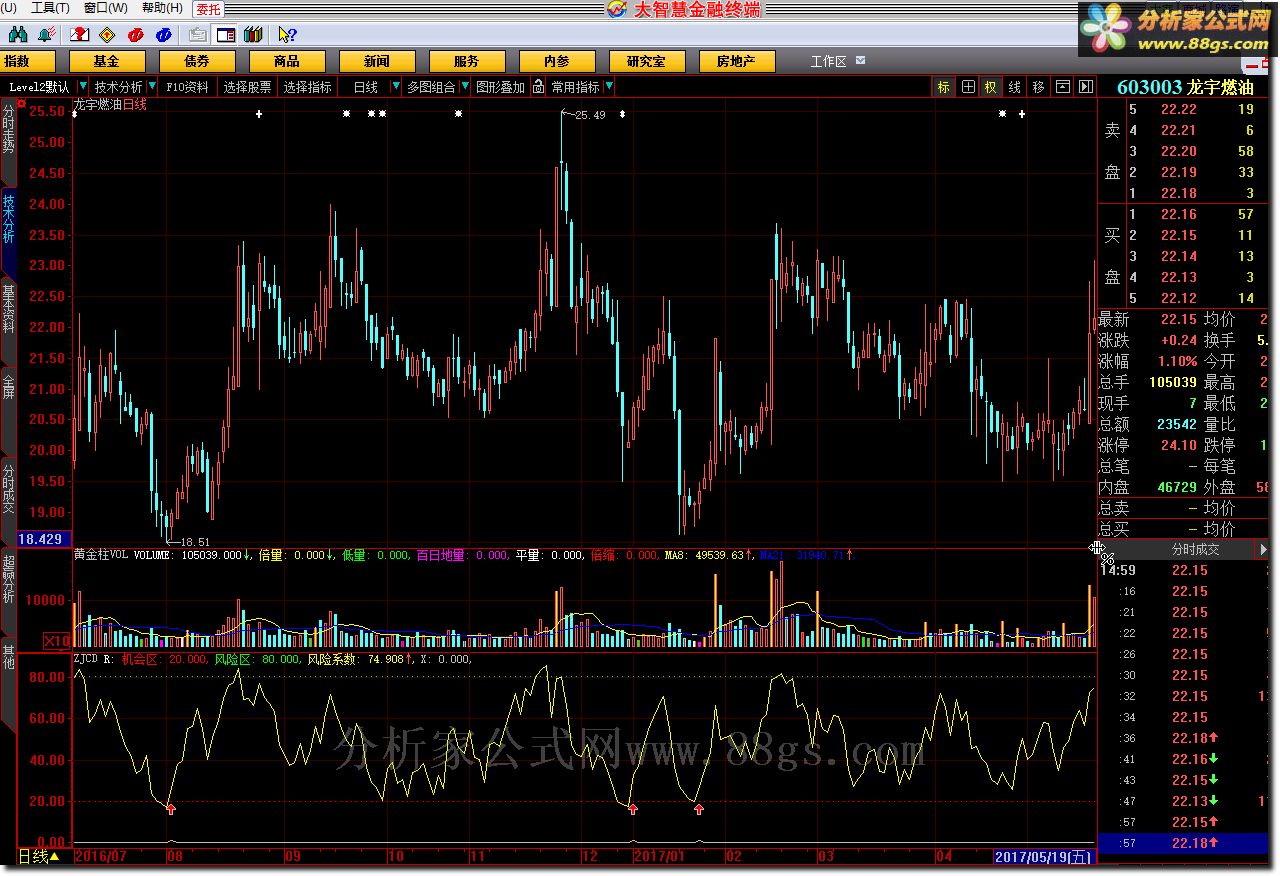
Task: Expand the 技术分析 dropdown arrow in toolbar
Action: (152, 87)
